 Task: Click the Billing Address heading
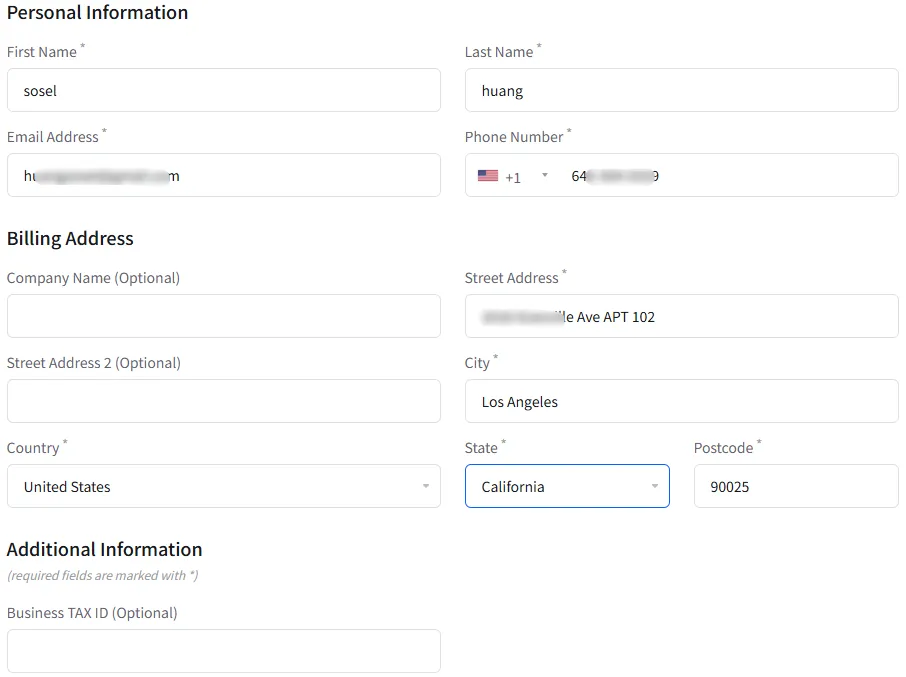pos(70,239)
